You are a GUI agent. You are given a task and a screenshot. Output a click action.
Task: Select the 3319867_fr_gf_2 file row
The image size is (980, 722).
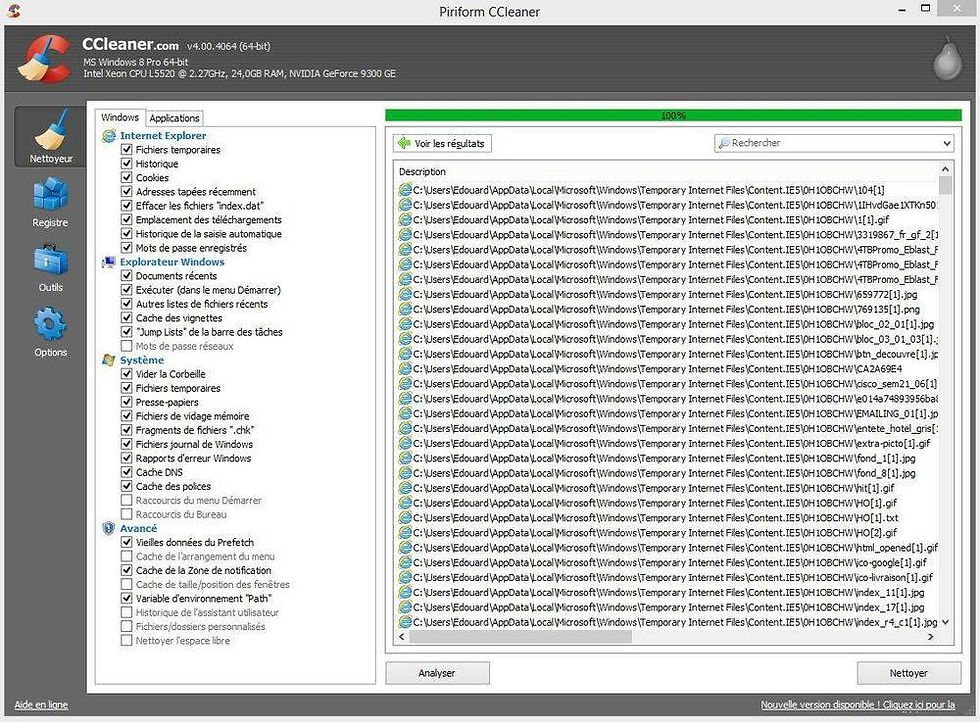point(668,234)
